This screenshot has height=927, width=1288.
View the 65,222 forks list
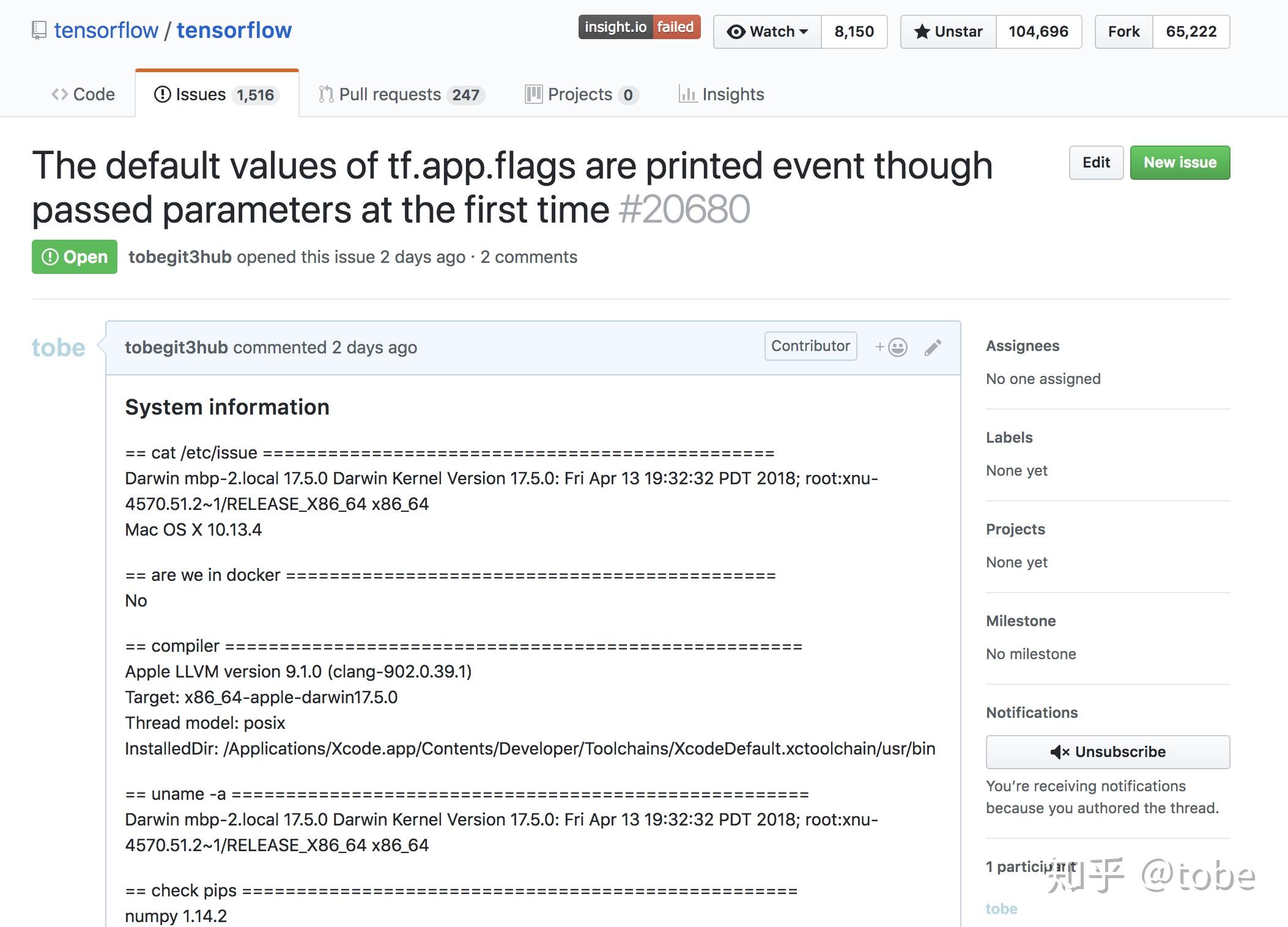point(1191,32)
